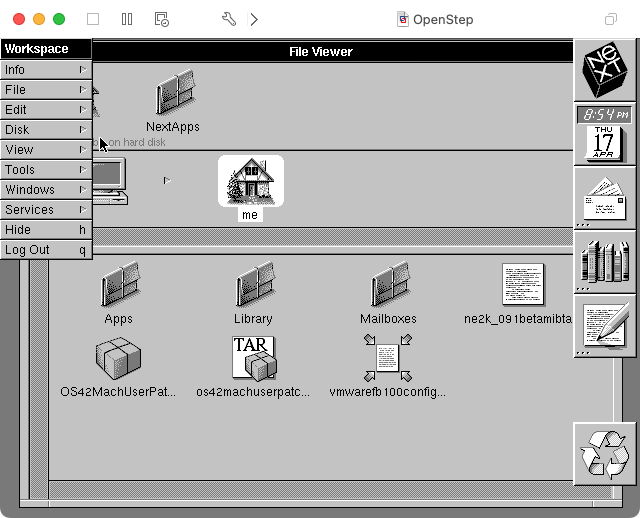This screenshot has height=518, width=640.
Task: Choose Hide from Workspace menu
Action: coord(46,230)
